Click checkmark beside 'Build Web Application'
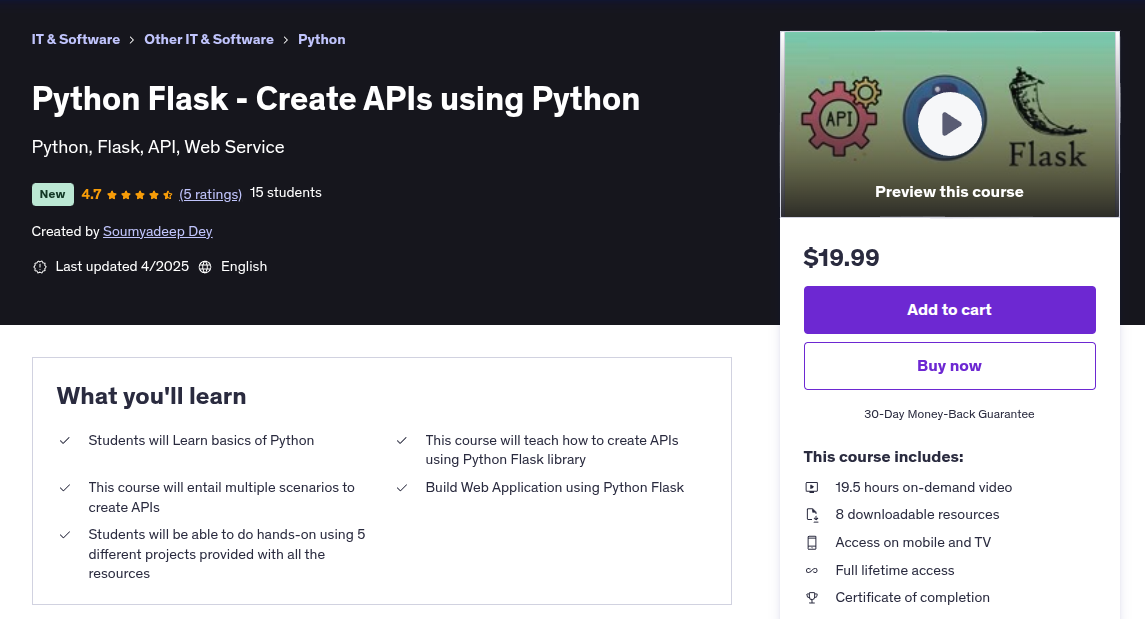 pyautogui.click(x=402, y=488)
